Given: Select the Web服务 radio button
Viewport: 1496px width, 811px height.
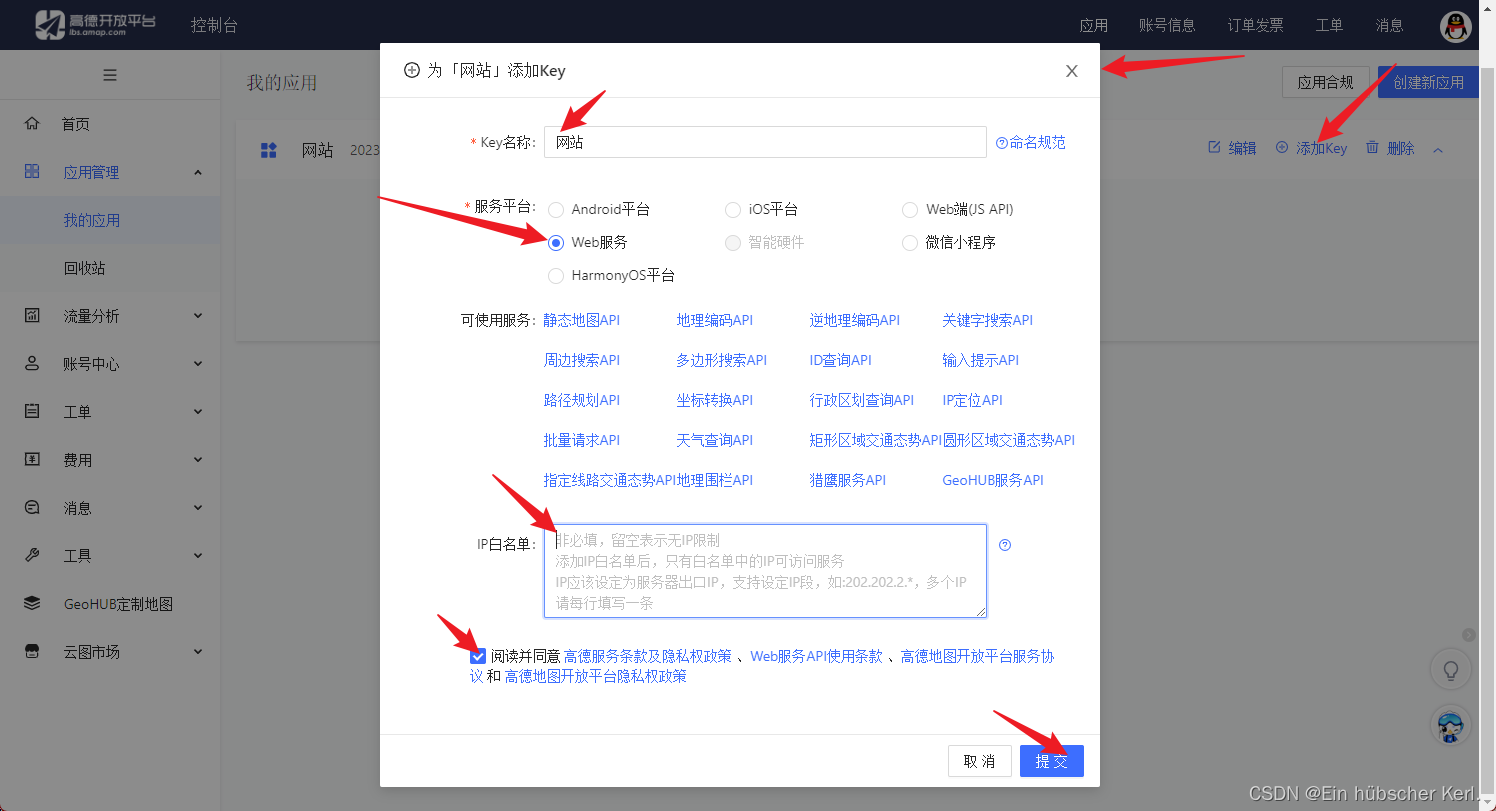Looking at the screenshot, I should pyautogui.click(x=556, y=243).
